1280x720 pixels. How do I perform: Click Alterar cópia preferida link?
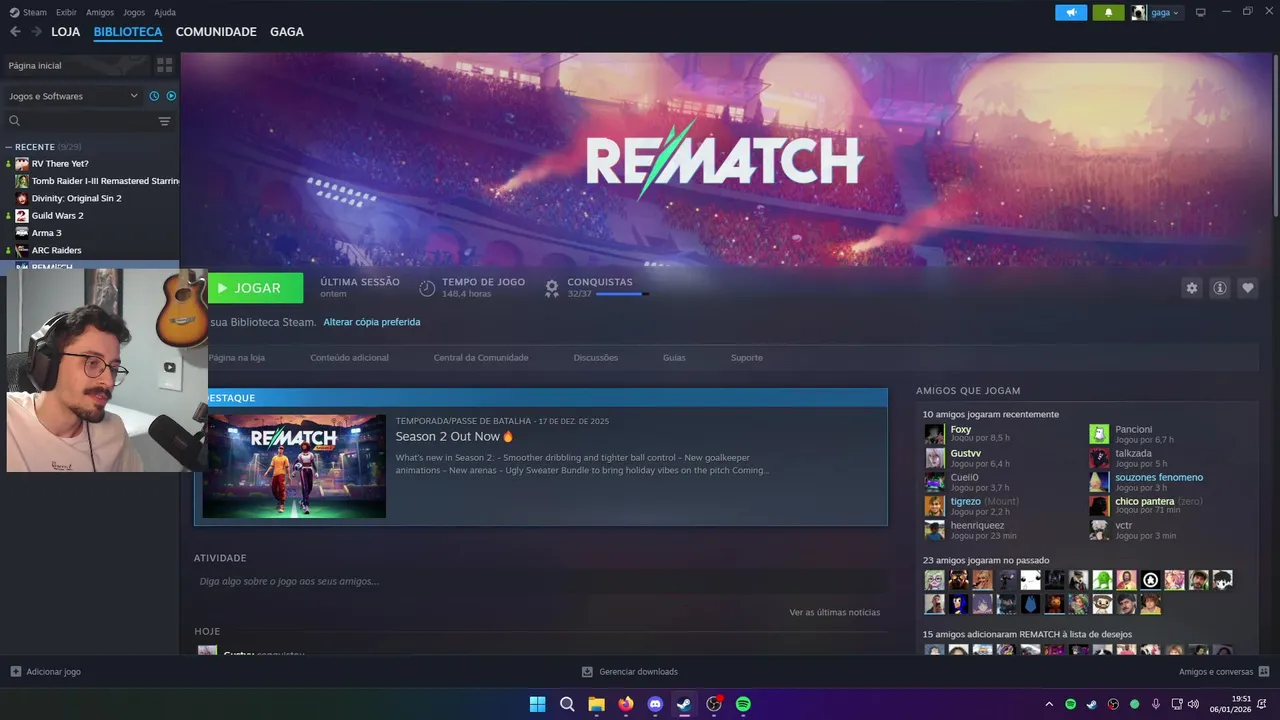(x=371, y=322)
